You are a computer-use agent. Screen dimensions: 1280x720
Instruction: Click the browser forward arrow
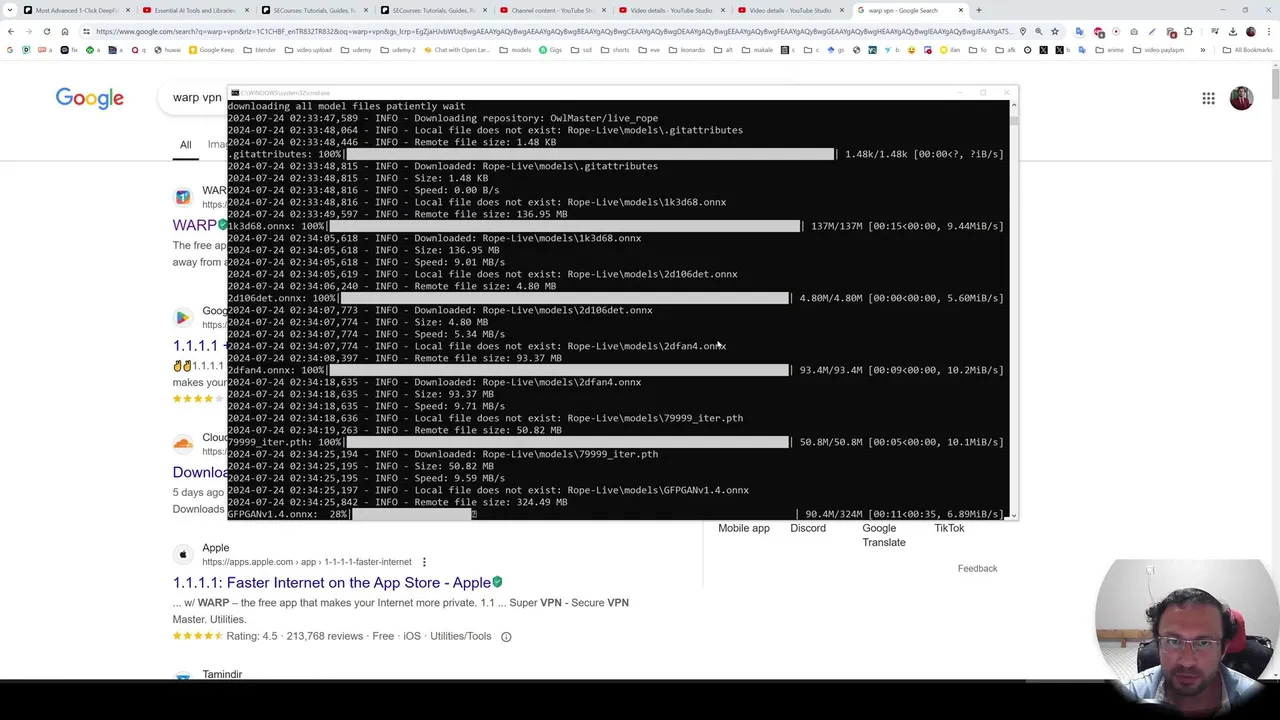tap(29, 31)
